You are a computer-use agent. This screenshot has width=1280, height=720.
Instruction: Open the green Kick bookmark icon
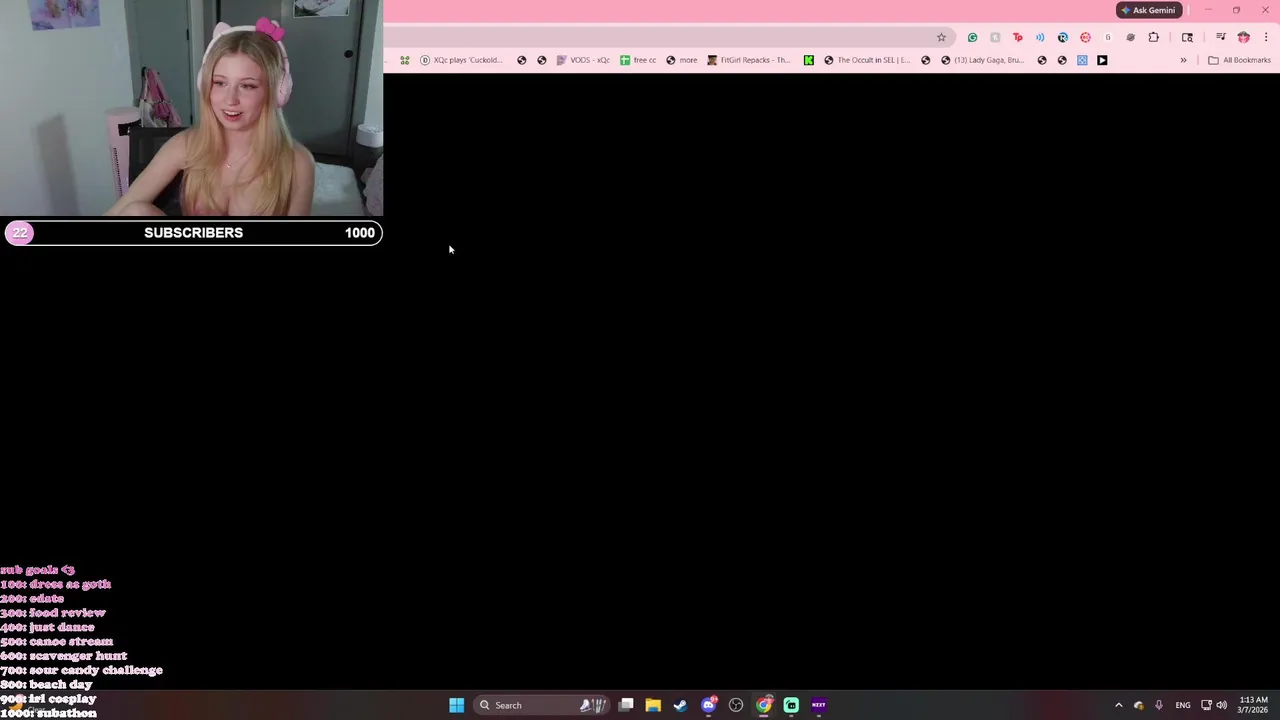tap(808, 60)
